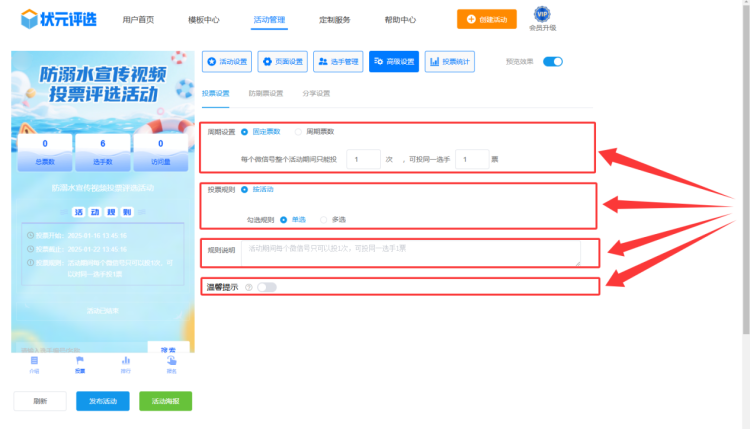Select the 周期票数 radio option

click(x=299, y=131)
